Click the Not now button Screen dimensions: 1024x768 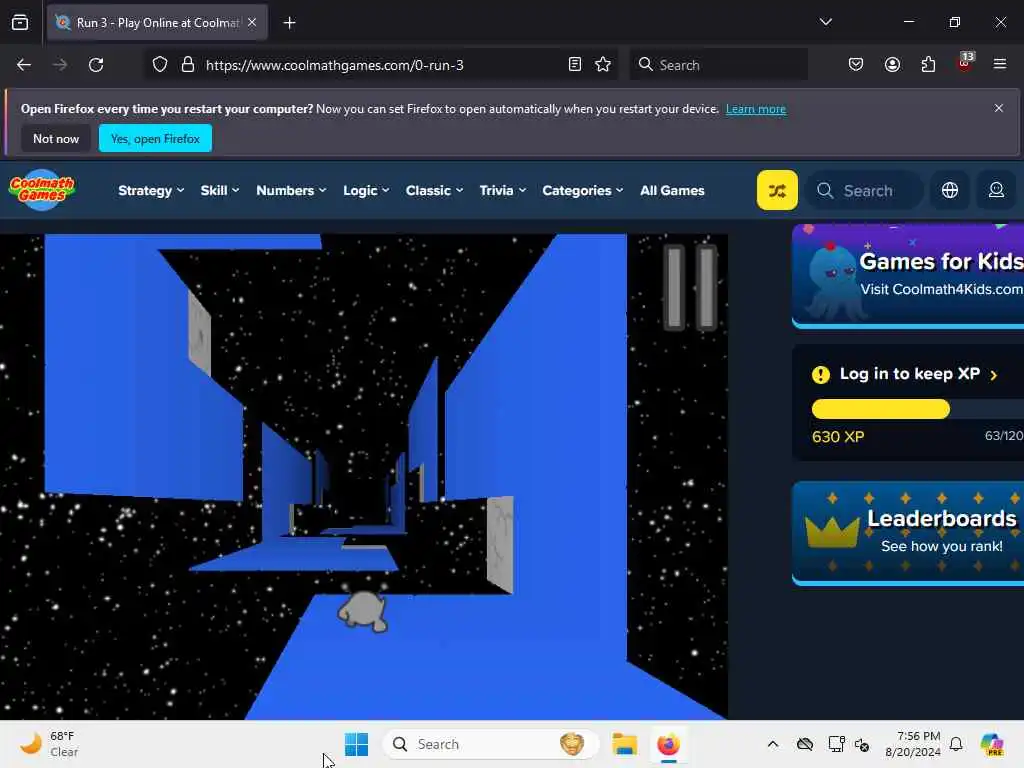pyautogui.click(x=56, y=138)
